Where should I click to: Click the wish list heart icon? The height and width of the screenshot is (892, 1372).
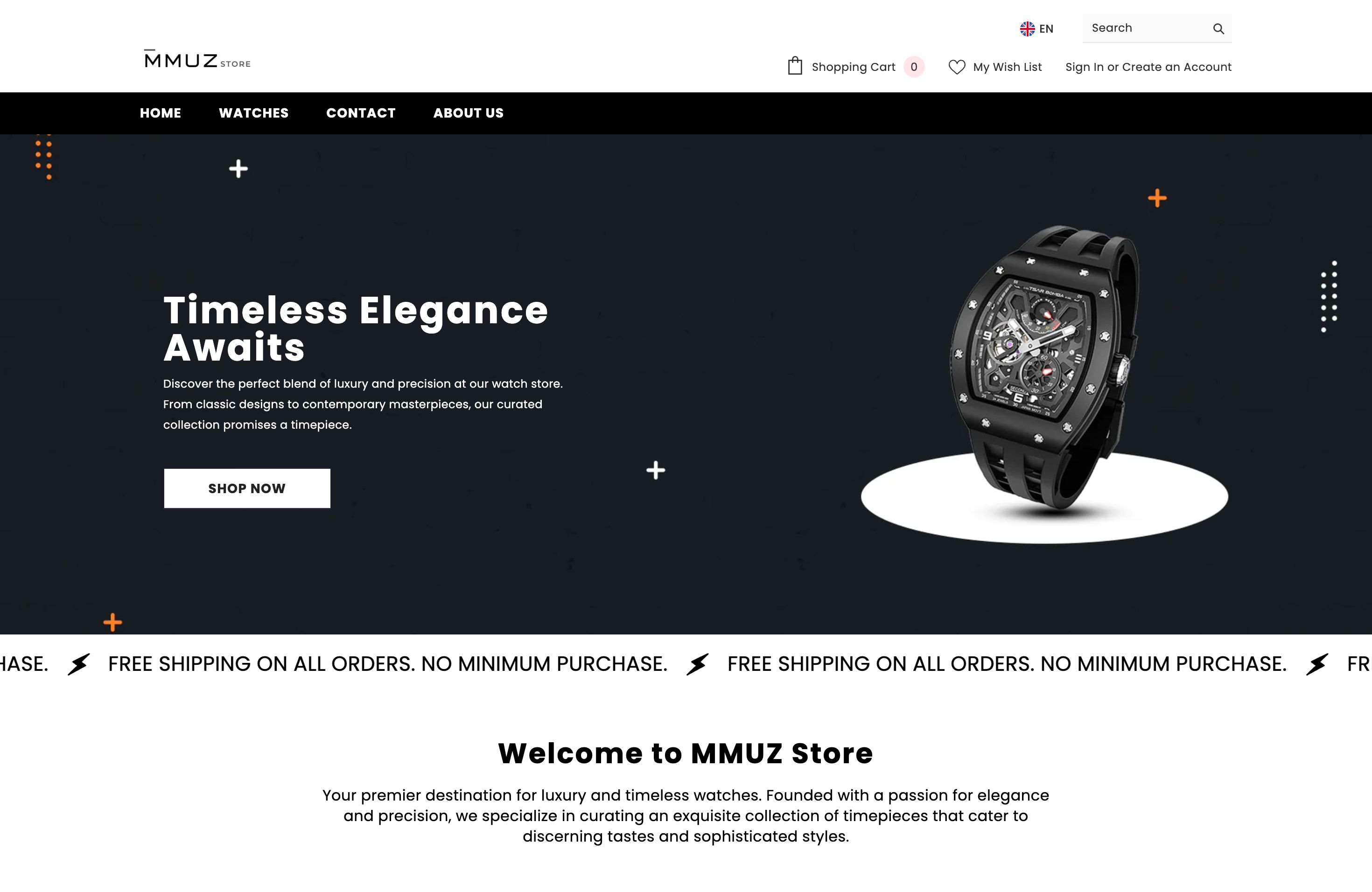click(x=957, y=67)
